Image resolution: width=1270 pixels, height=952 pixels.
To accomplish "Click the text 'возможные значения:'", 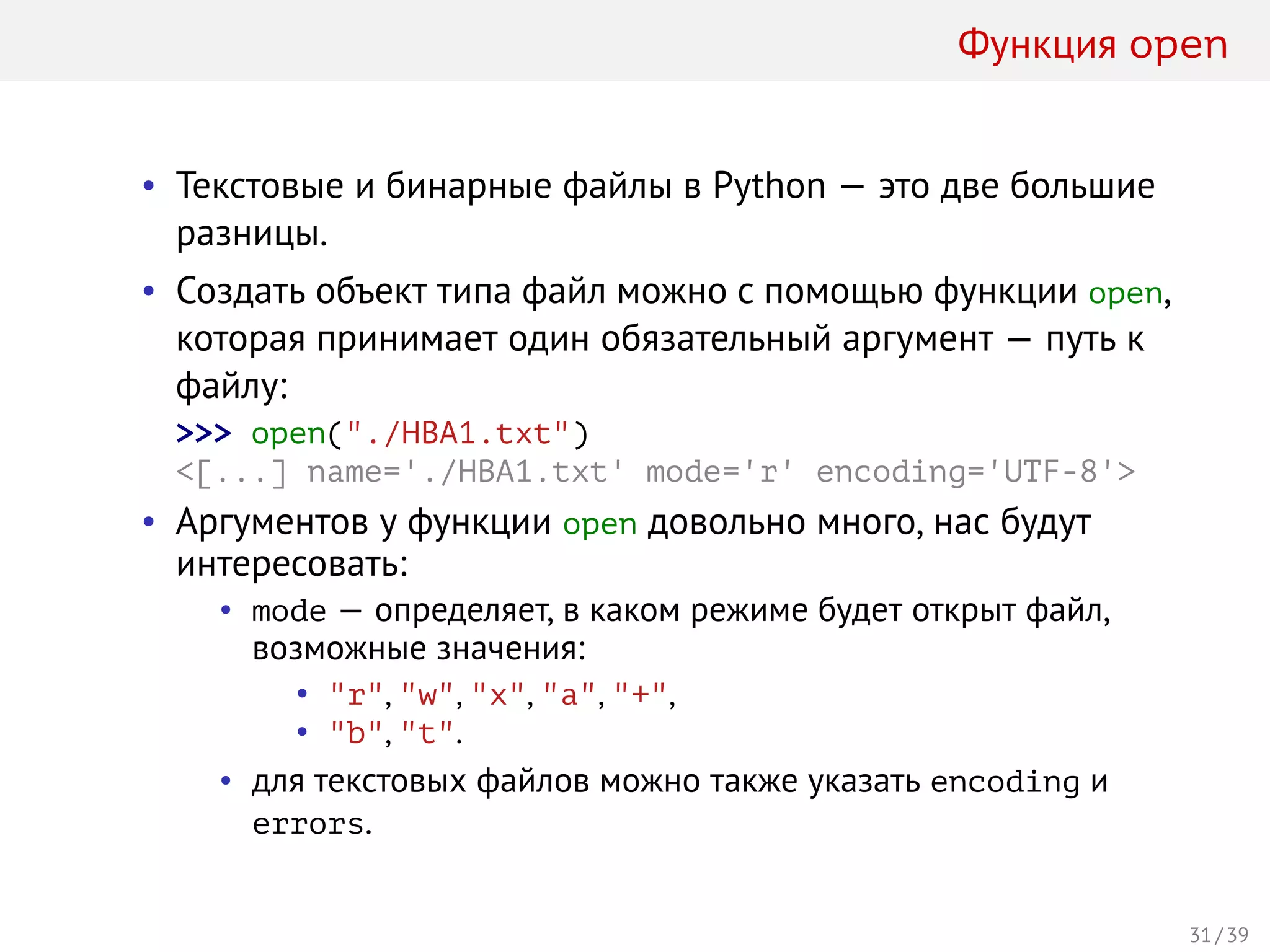I will [419, 649].
